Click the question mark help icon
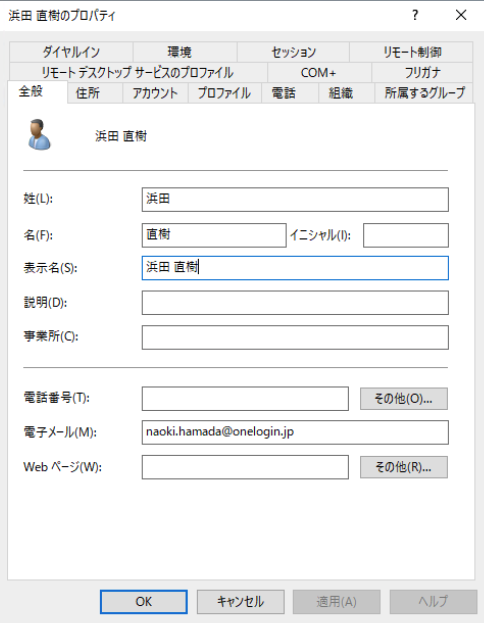 coord(415,15)
